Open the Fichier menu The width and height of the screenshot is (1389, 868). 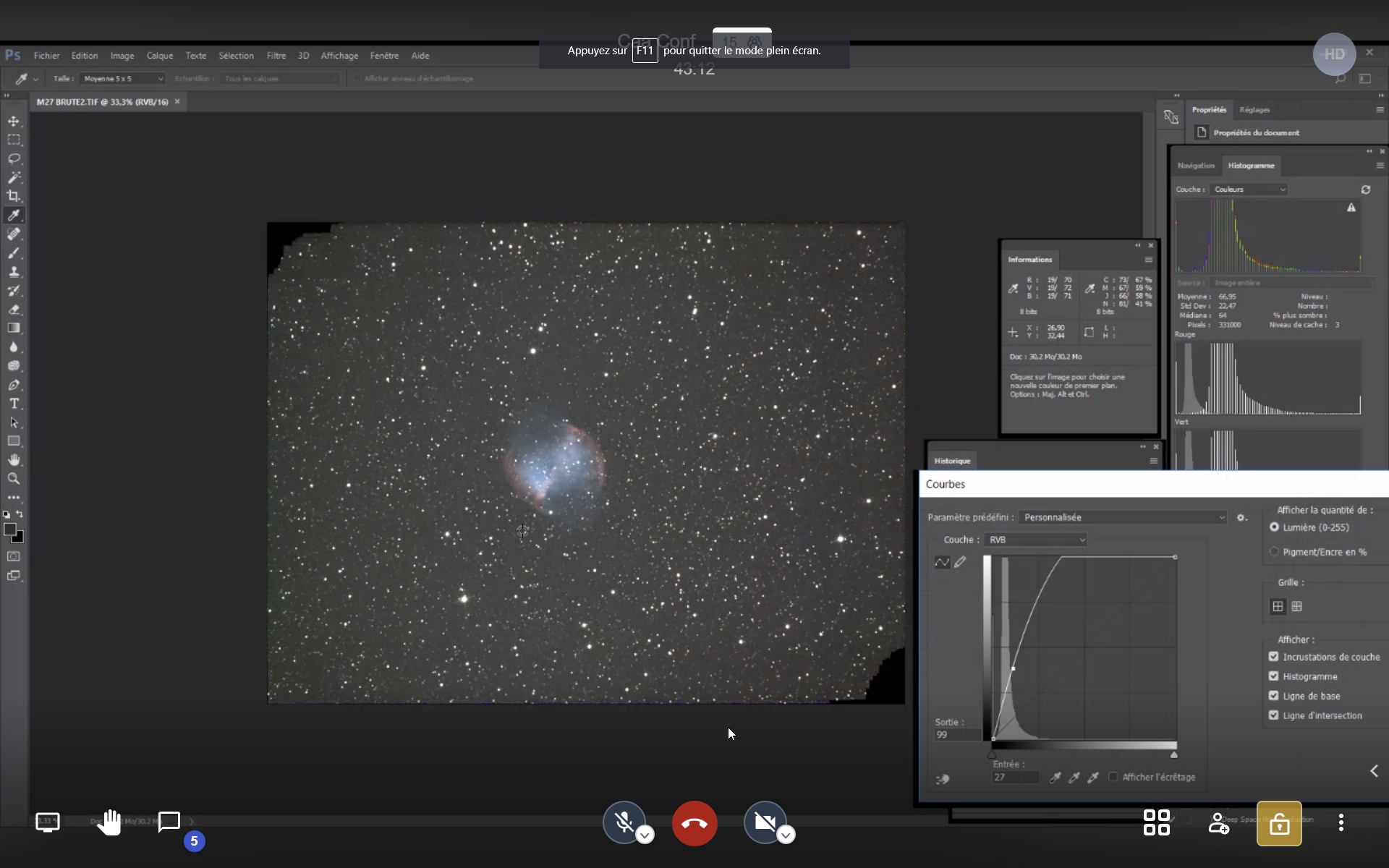pos(46,56)
